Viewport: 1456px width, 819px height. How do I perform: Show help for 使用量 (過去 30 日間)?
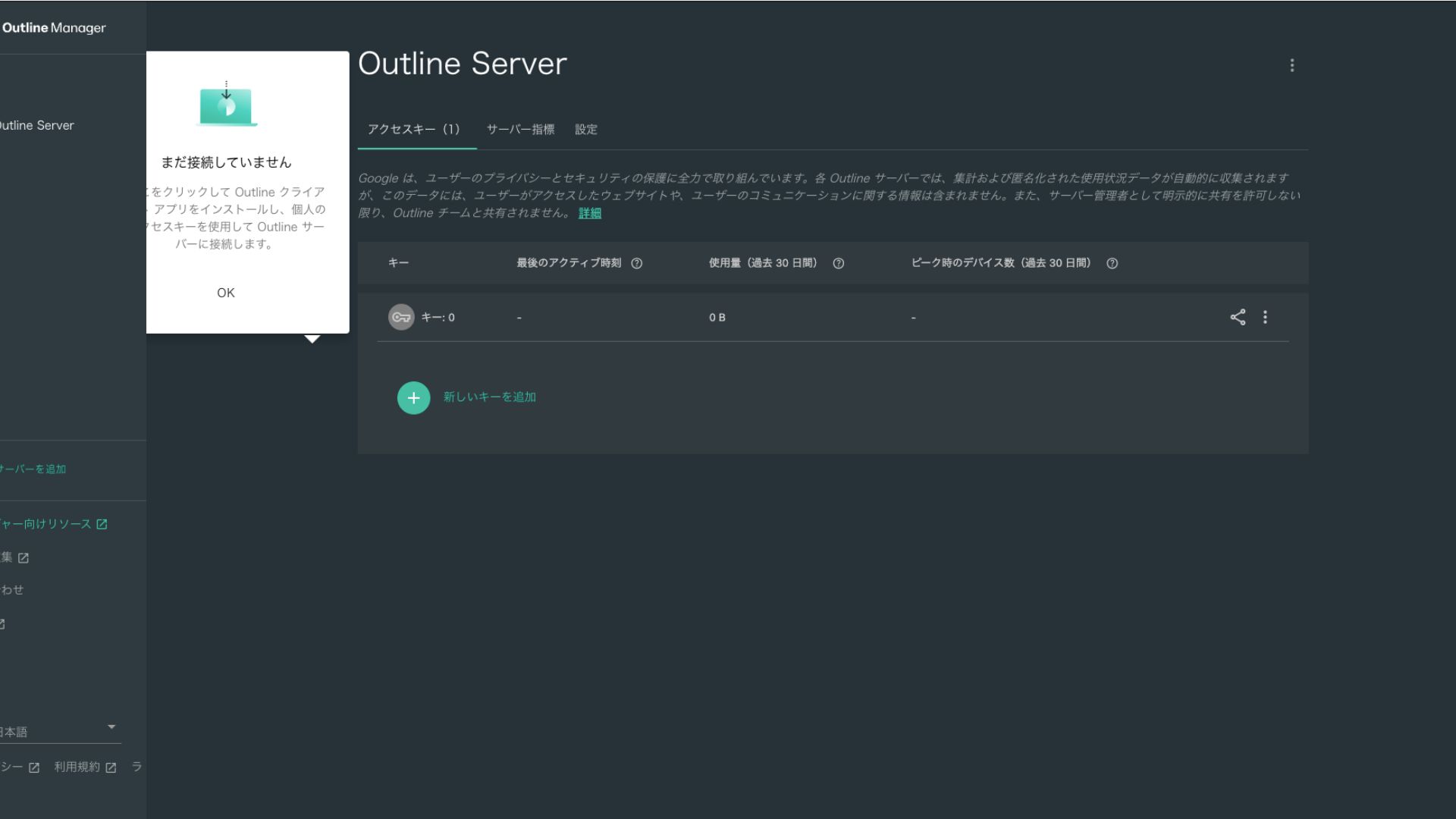click(838, 263)
